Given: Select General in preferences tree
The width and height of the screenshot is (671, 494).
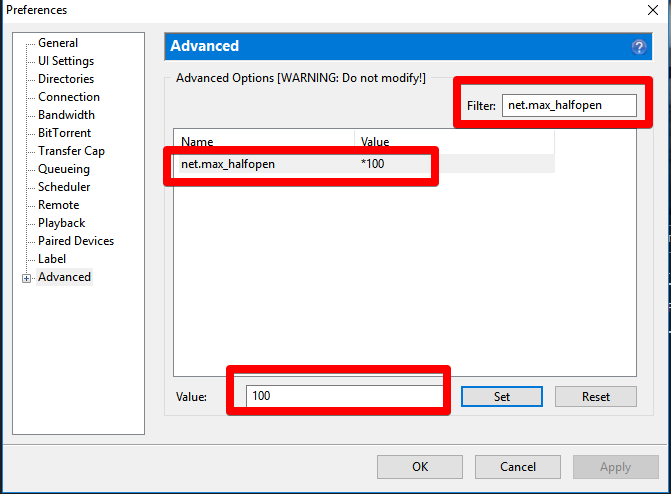Looking at the screenshot, I should coord(58,43).
